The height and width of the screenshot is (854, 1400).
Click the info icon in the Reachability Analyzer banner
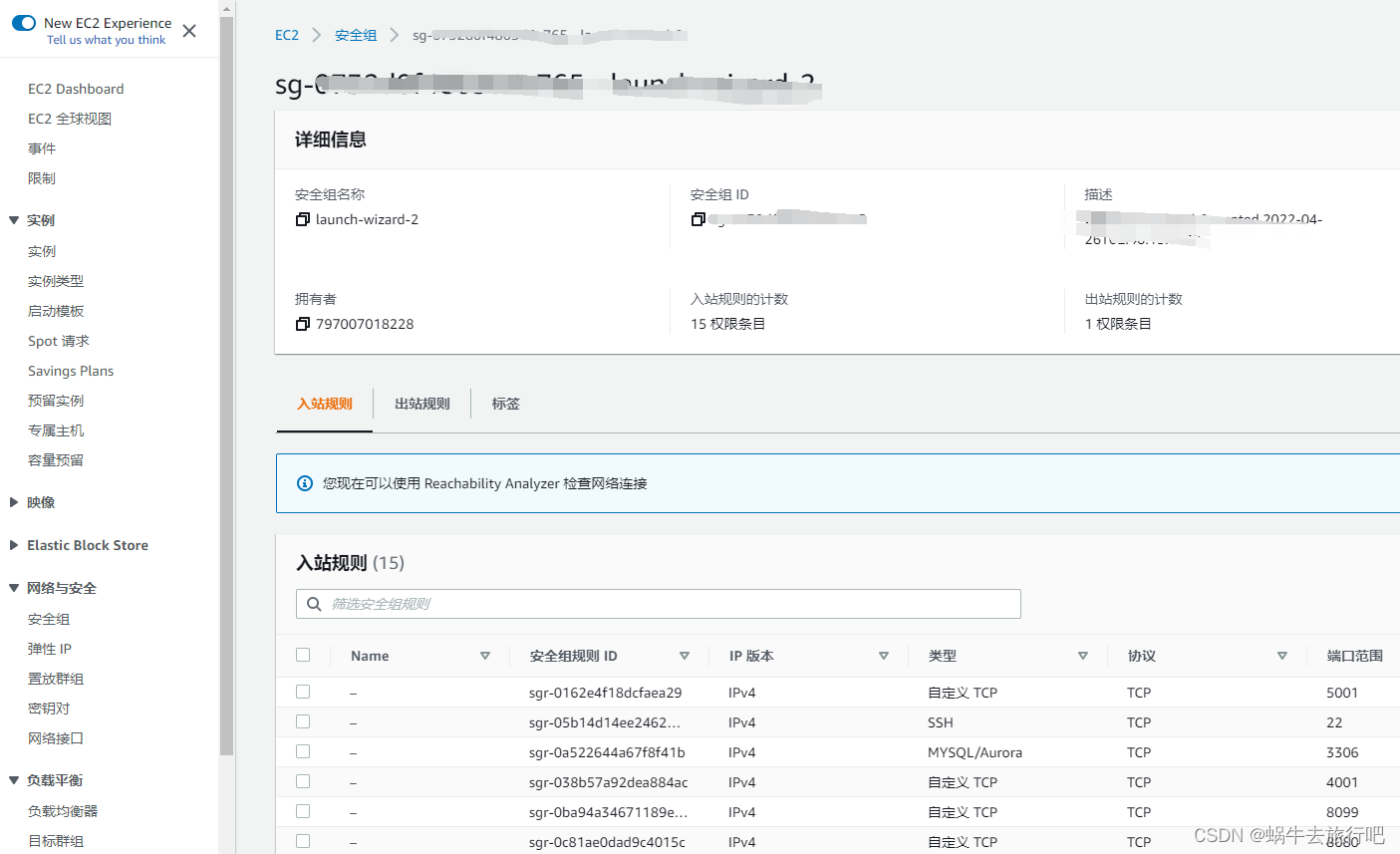tap(304, 483)
